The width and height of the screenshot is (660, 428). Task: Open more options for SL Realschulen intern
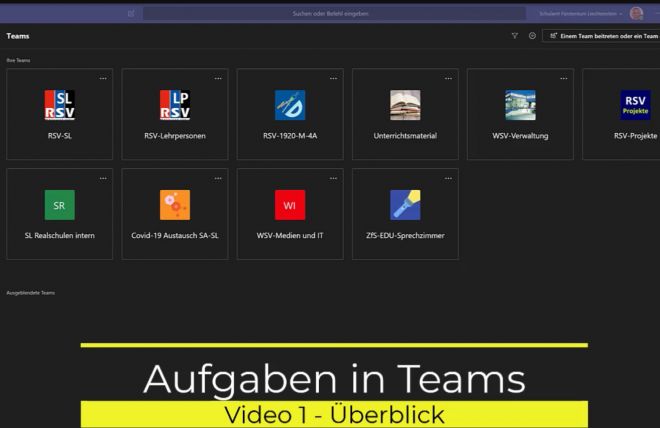(103, 178)
